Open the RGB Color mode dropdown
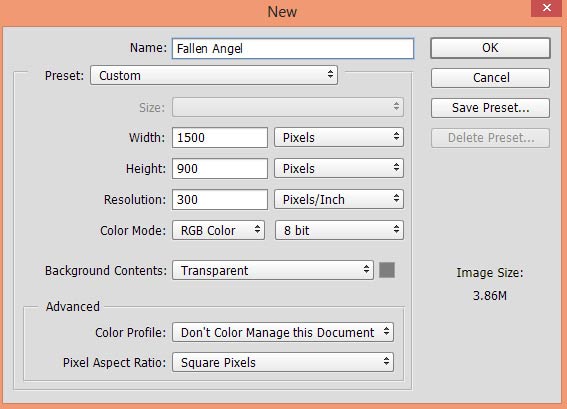 point(218,230)
